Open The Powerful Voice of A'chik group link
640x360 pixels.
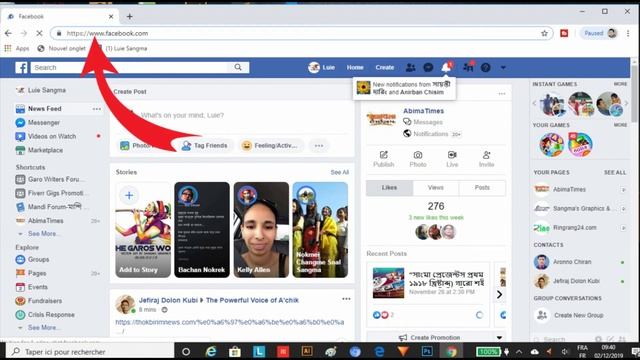coord(252,300)
